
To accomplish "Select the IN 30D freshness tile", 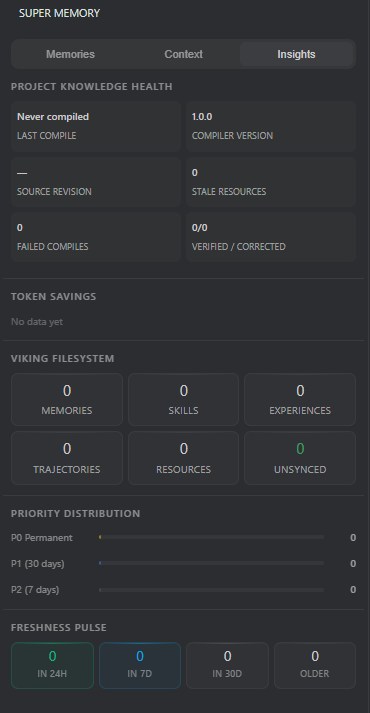I will (x=227, y=665).
